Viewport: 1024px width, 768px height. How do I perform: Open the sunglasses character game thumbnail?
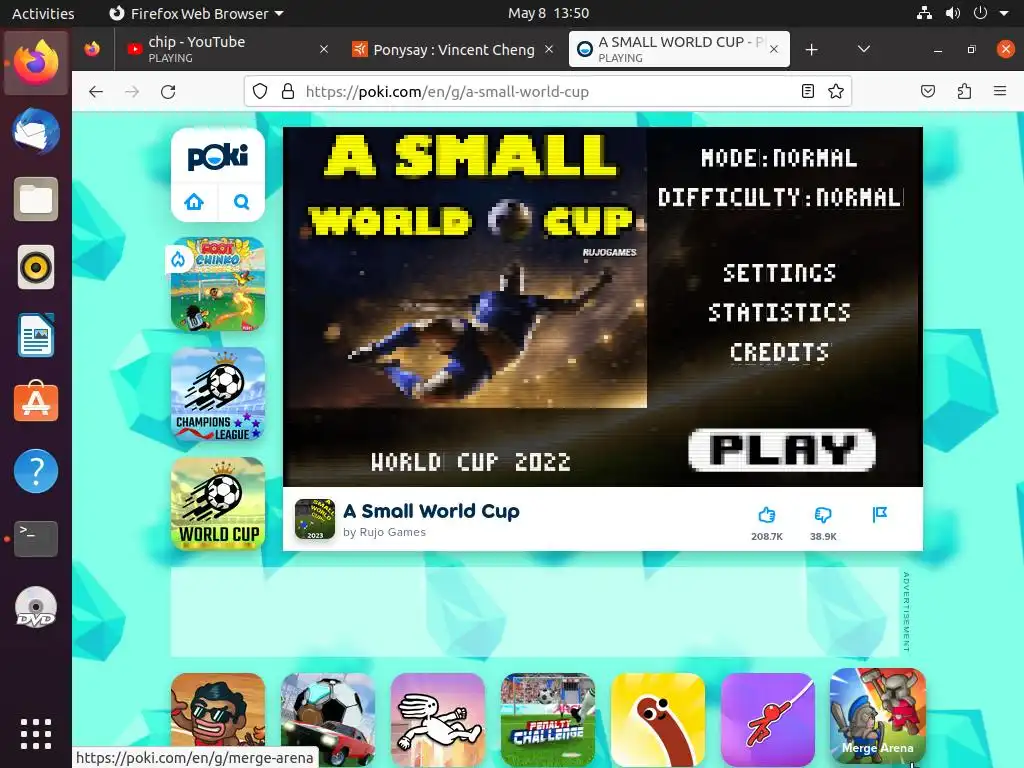point(218,712)
